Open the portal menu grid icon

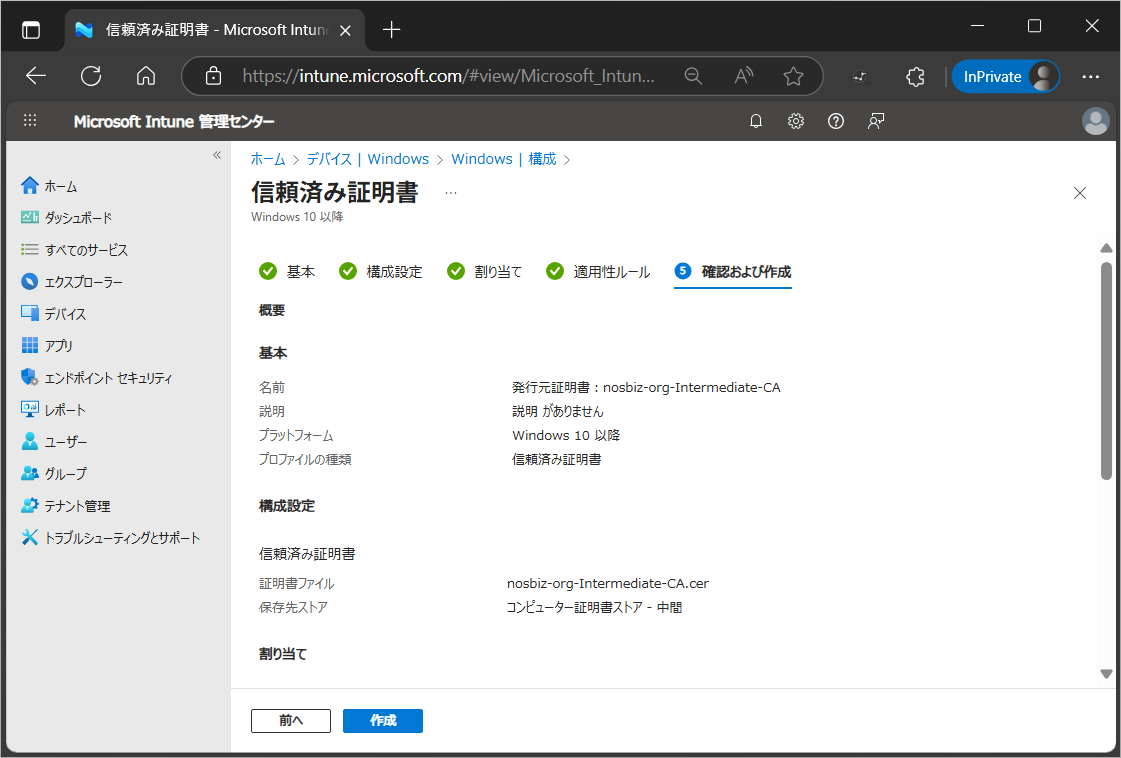30,121
